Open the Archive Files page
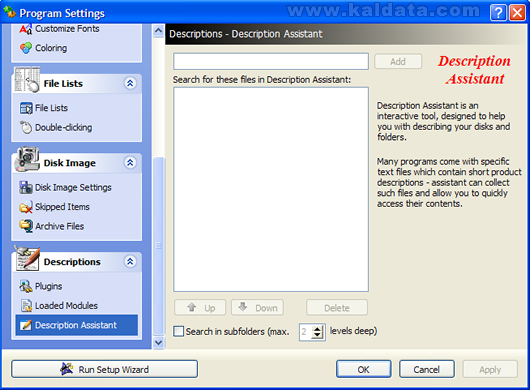The image size is (530, 390). 60,226
